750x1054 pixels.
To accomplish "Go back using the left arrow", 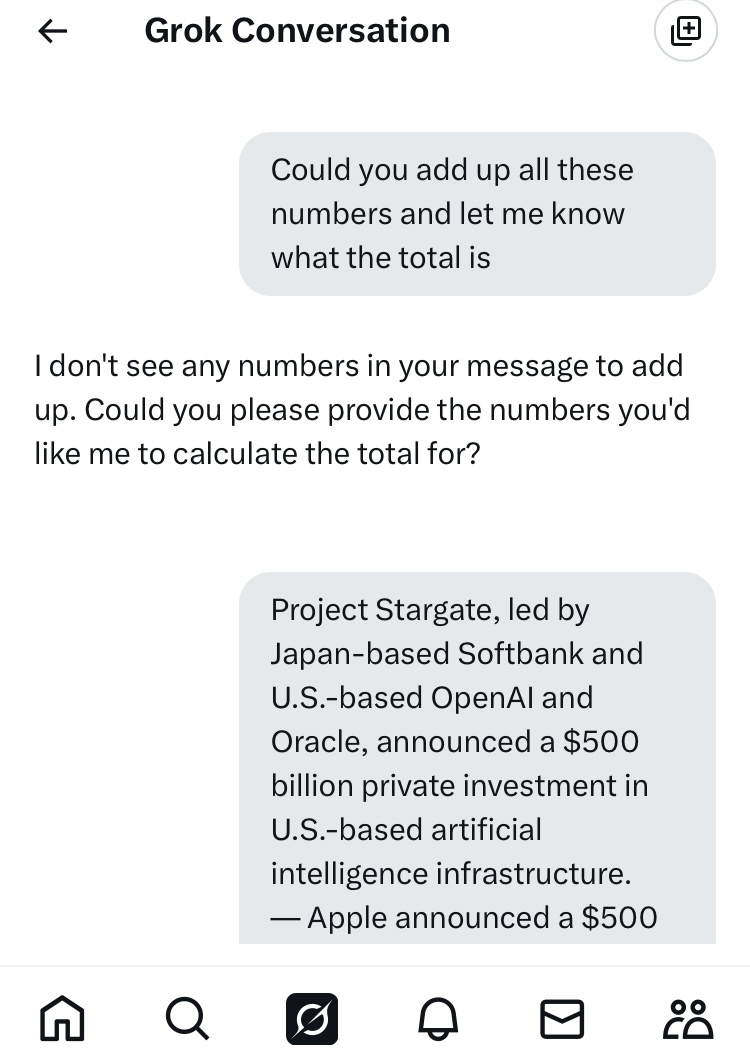I will [x=52, y=31].
